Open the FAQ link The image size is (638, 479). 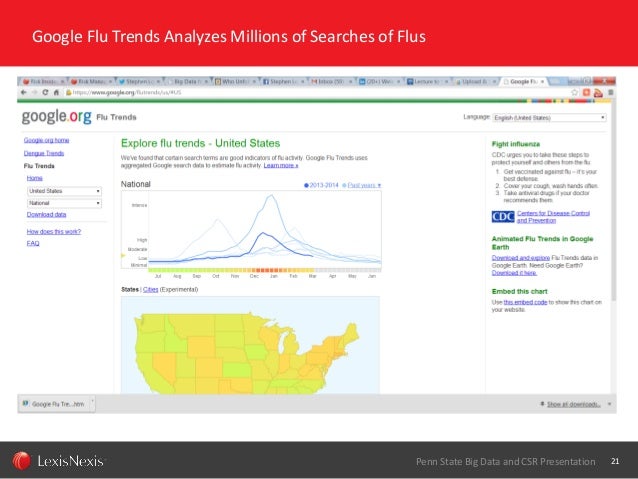[x=33, y=243]
